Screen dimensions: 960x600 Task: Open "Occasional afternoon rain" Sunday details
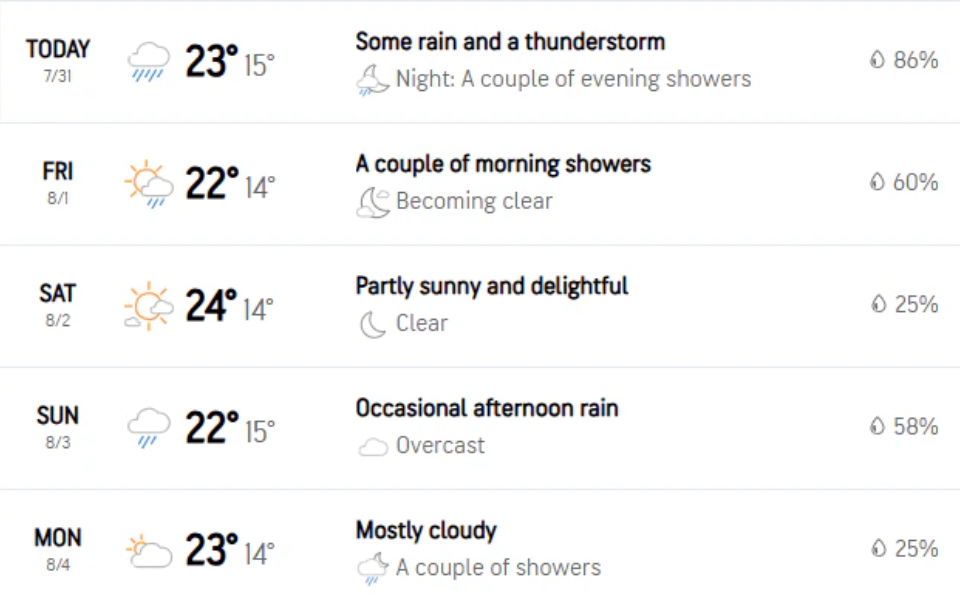point(487,408)
